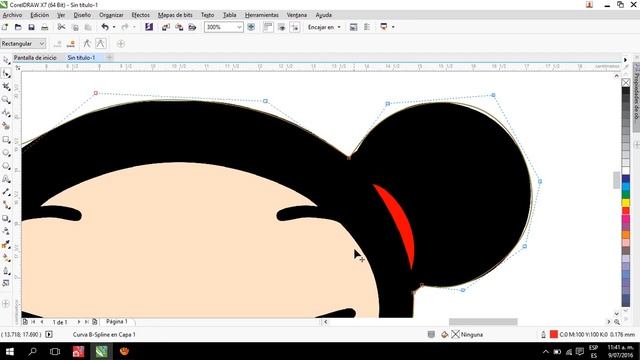The image size is (640, 360).
Task: Select the Transparency tool
Action: point(6,231)
